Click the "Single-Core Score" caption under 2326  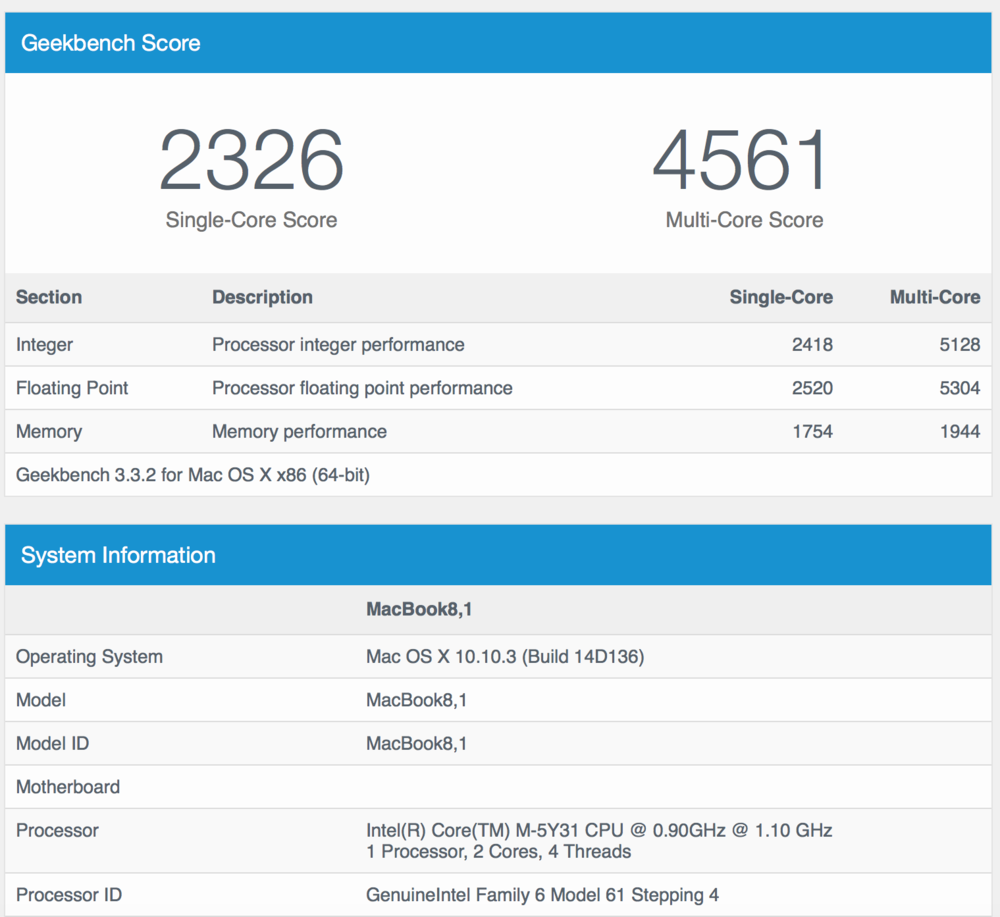click(251, 220)
